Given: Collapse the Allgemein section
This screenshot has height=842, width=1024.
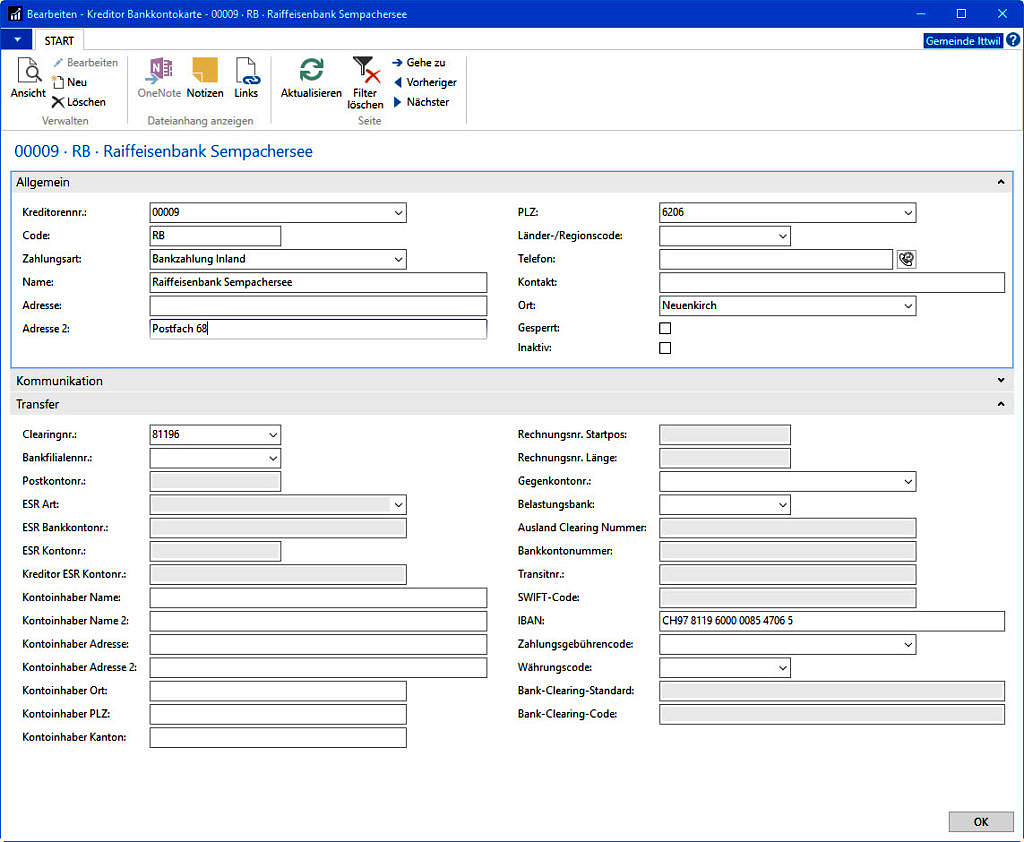Looking at the screenshot, I should [1000, 182].
